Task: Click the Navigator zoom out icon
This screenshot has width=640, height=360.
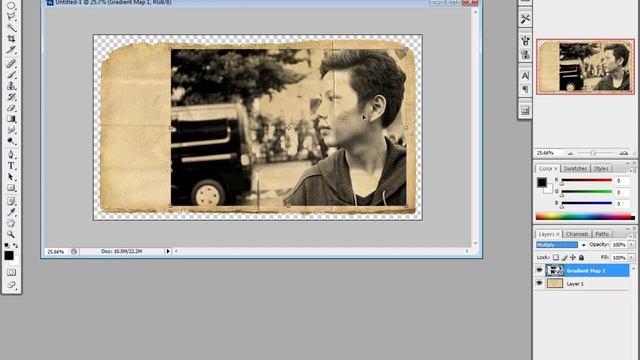Action: click(x=570, y=153)
